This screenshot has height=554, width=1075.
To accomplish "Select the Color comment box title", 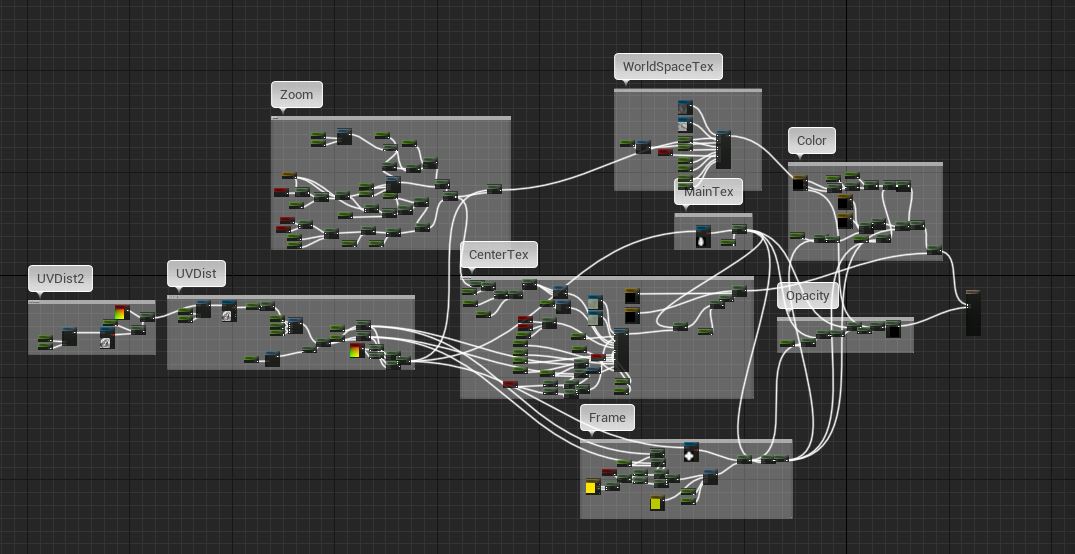I will tap(811, 141).
